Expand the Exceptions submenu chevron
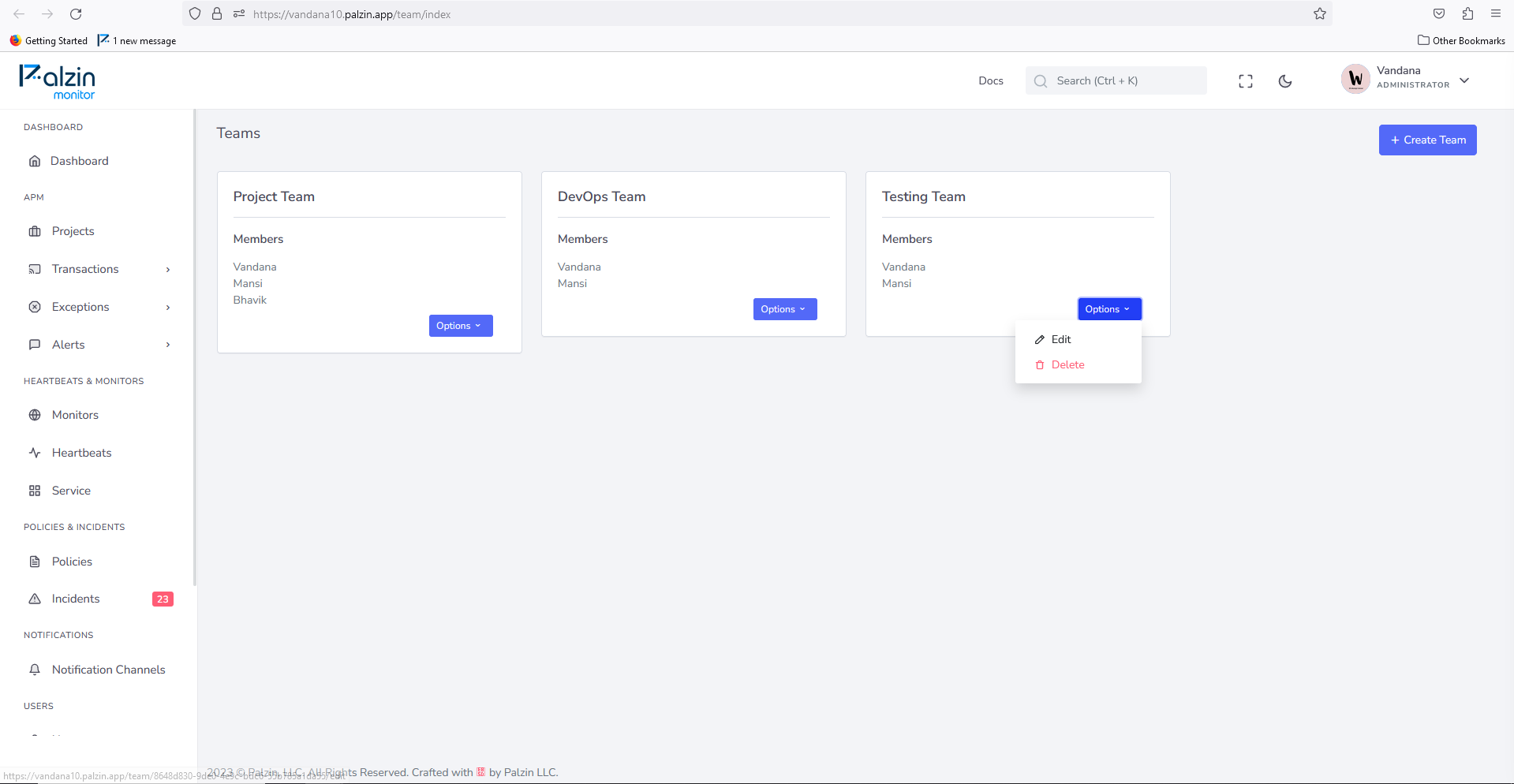 tap(168, 308)
